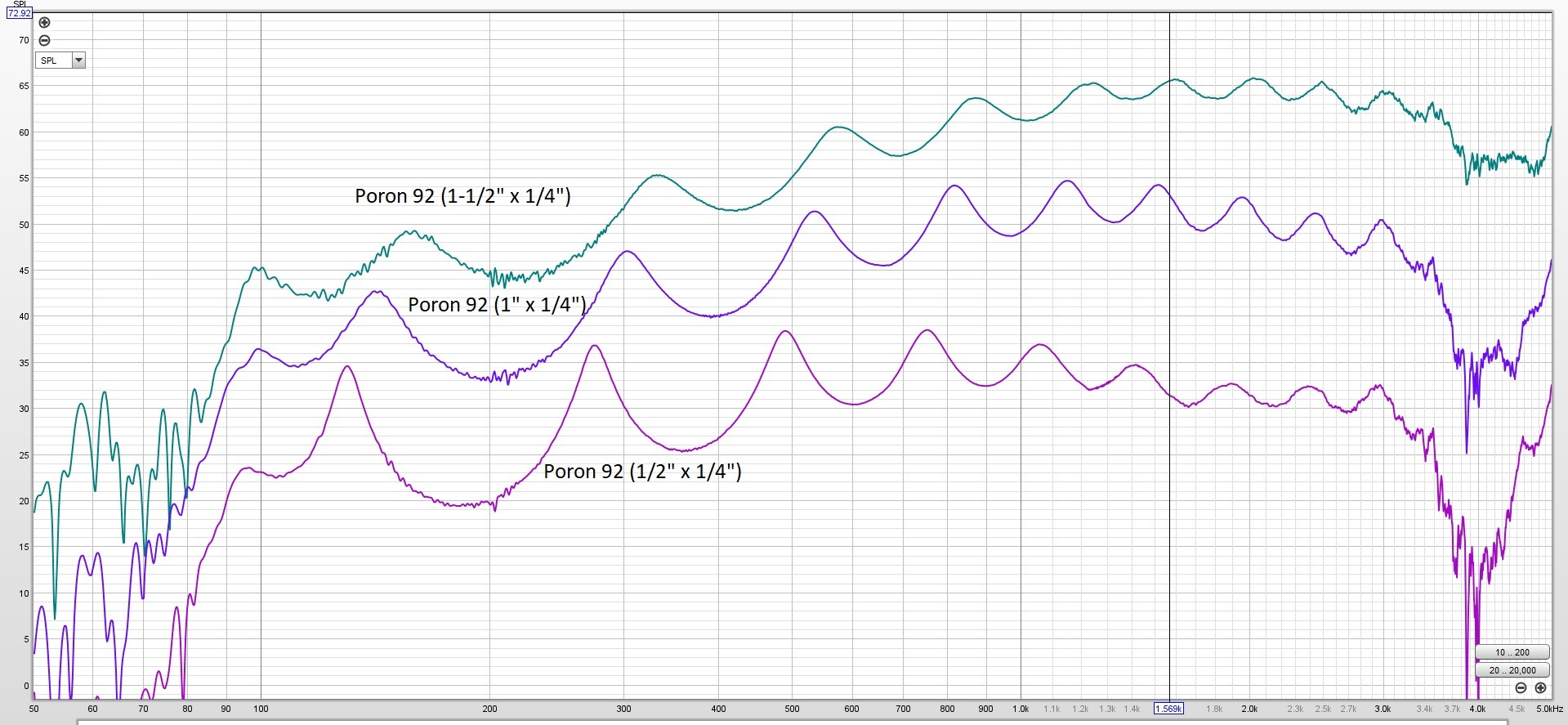The width and height of the screenshot is (1568, 725).
Task: Click the Poron 92 (1" x 1/4") label
Action: point(497,305)
